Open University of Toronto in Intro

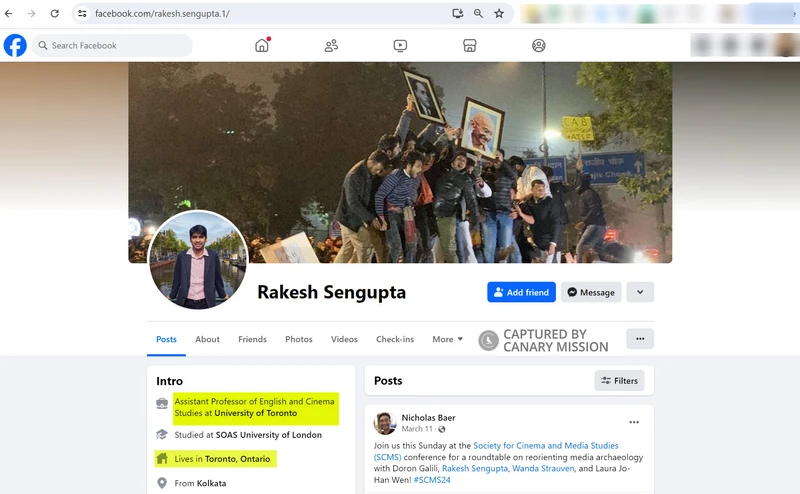[x=256, y=413]
